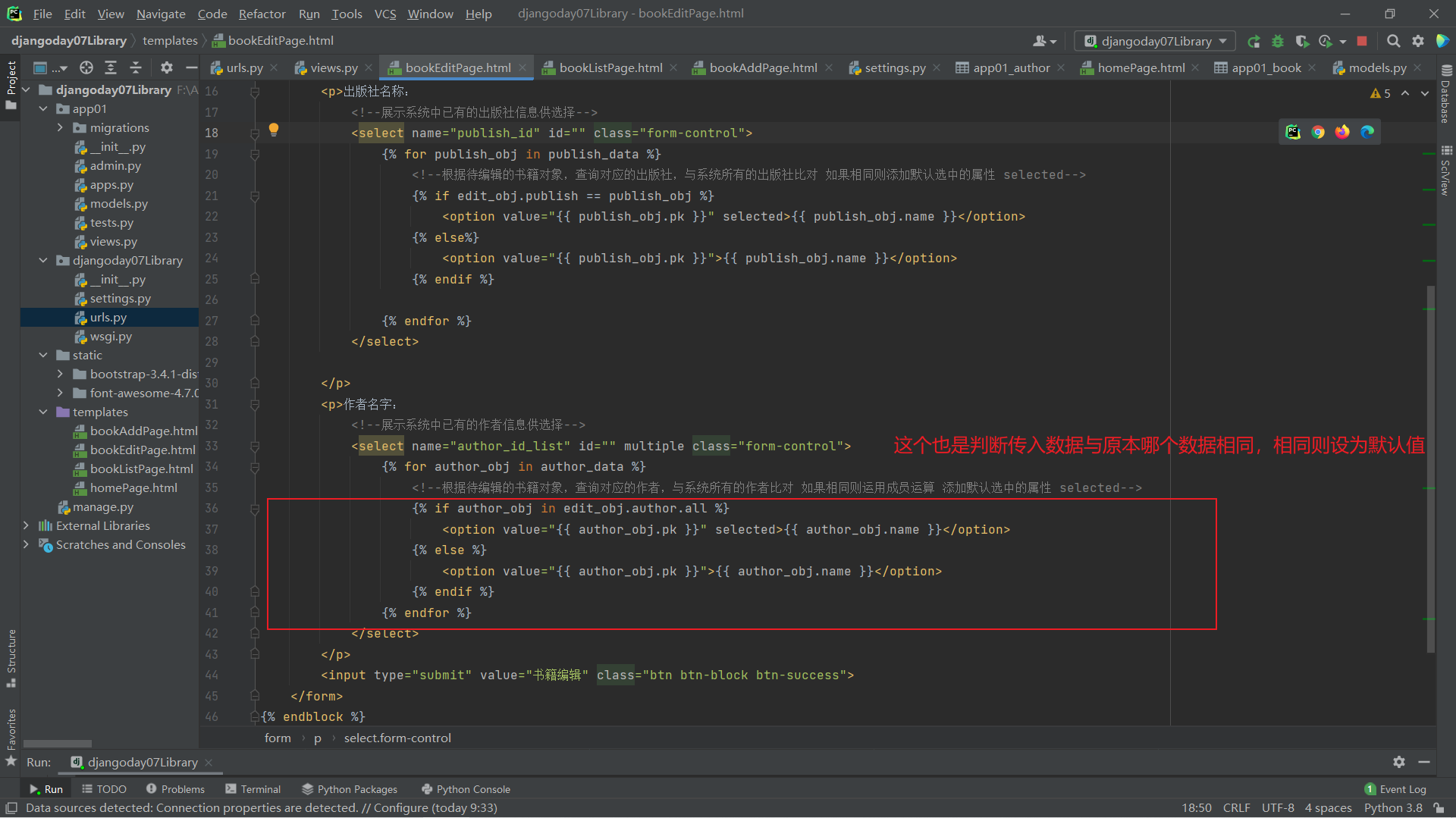Expand all in project tree icon
Viewport: 1456px width, 818px height.
[x=111, y=67]
